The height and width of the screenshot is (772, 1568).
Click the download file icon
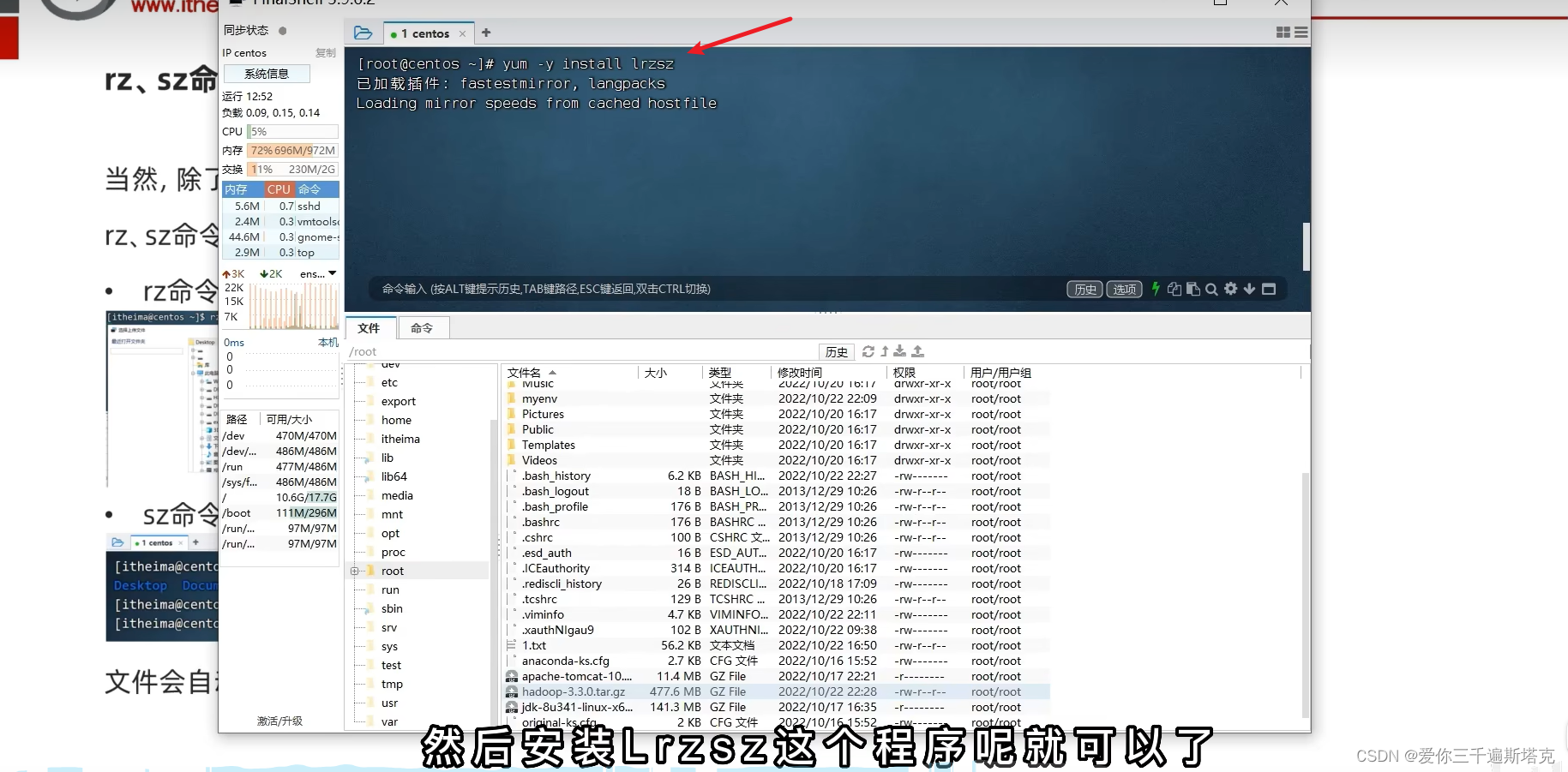[x=899, y=351]
